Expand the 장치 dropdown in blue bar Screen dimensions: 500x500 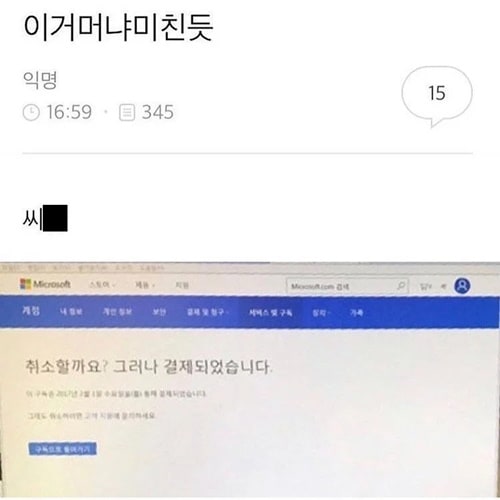(321, 313)
